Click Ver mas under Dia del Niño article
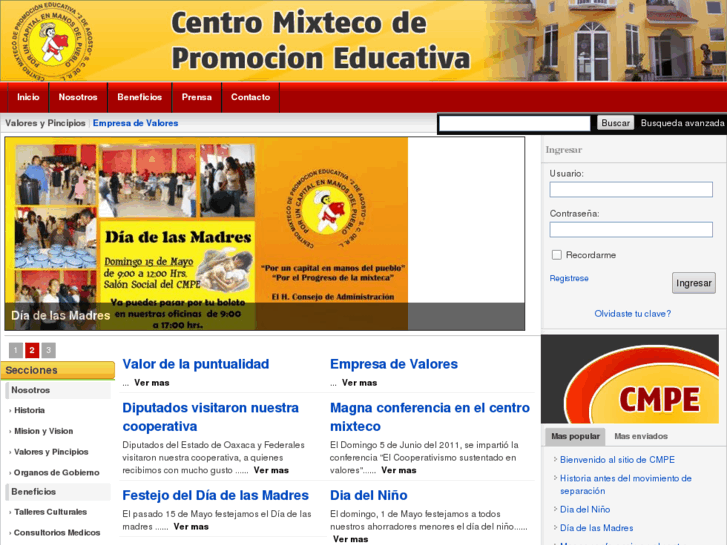 click(x=351, y=539)
